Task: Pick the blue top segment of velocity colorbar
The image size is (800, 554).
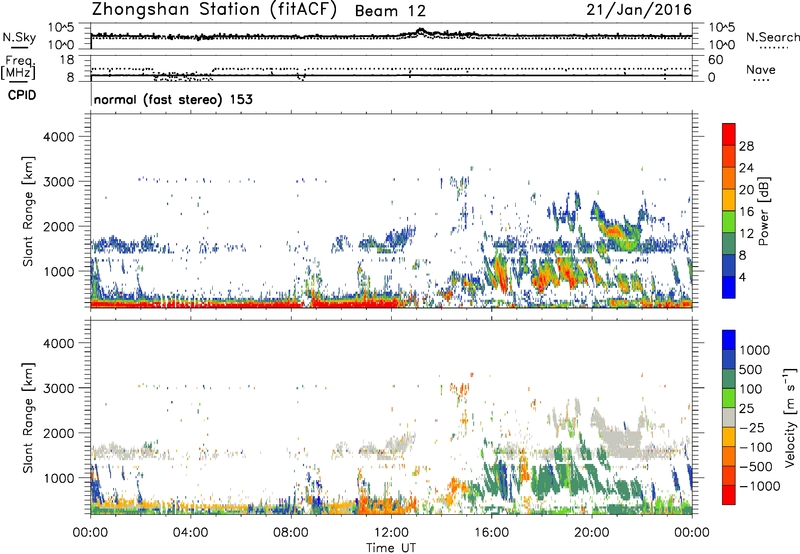Action: coord(729,340)
